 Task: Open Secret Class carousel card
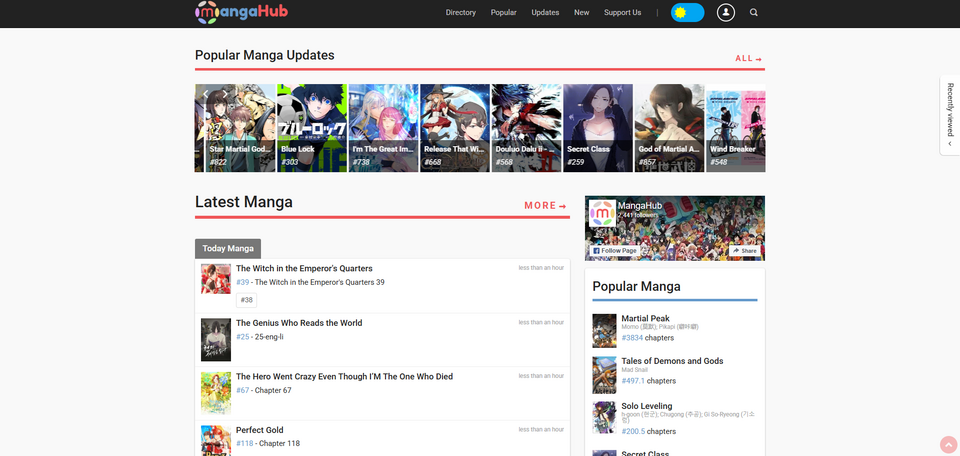tap(598, 128)
